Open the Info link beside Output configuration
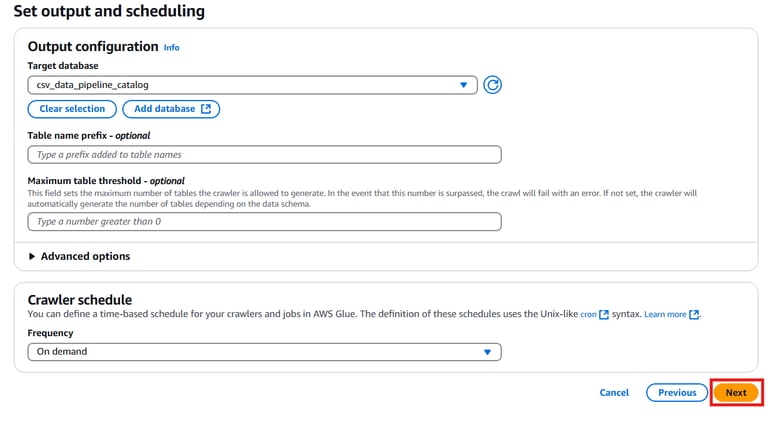This screenshot has height=424, width=768. tap(172, 47)
